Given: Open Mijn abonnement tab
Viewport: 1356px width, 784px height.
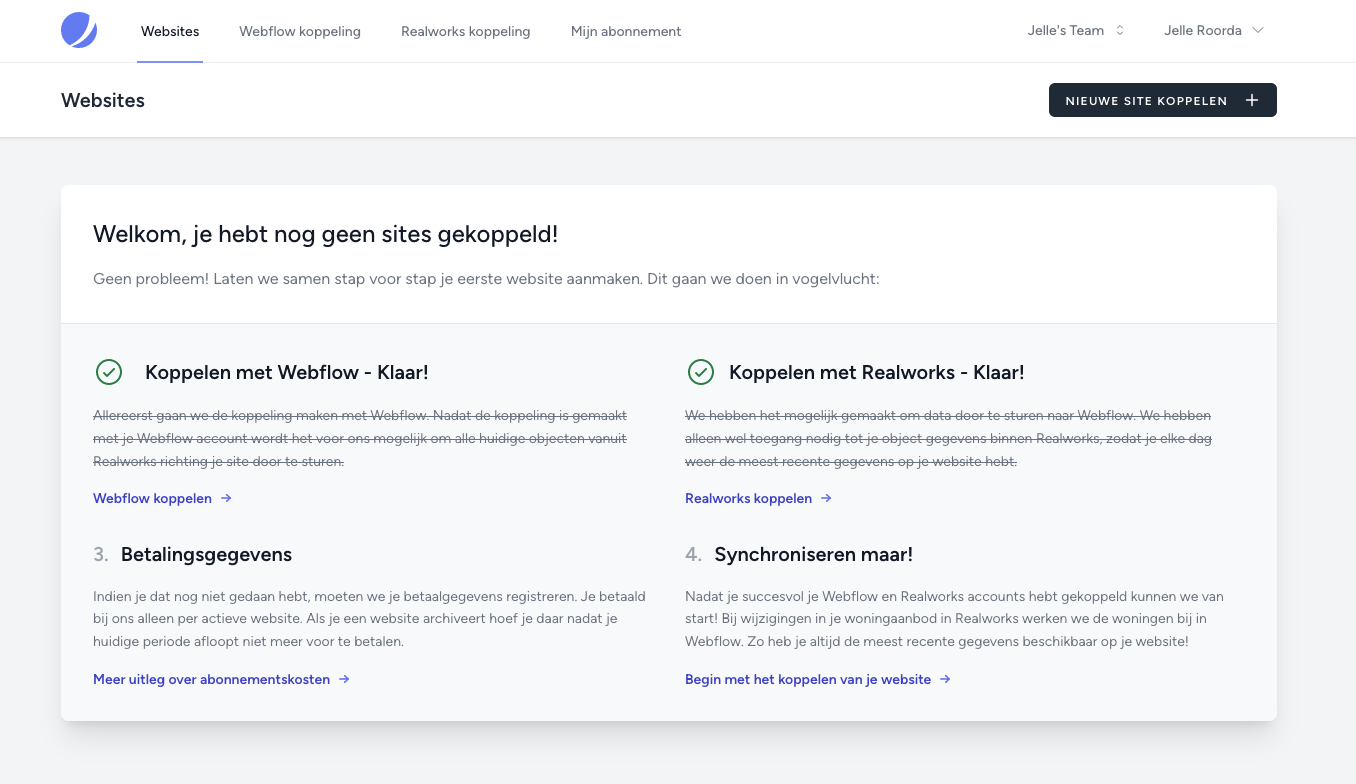Looking at the screenshot, I should 626,31.
